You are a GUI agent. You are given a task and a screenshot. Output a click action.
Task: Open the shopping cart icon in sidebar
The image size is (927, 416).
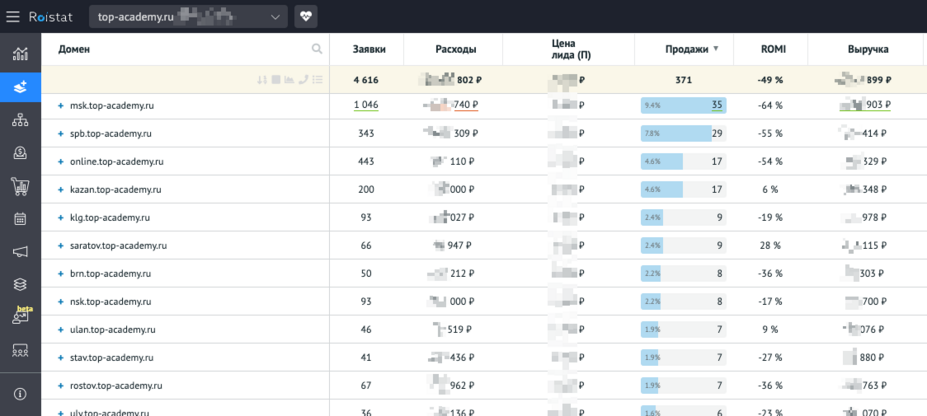[20, 186]
